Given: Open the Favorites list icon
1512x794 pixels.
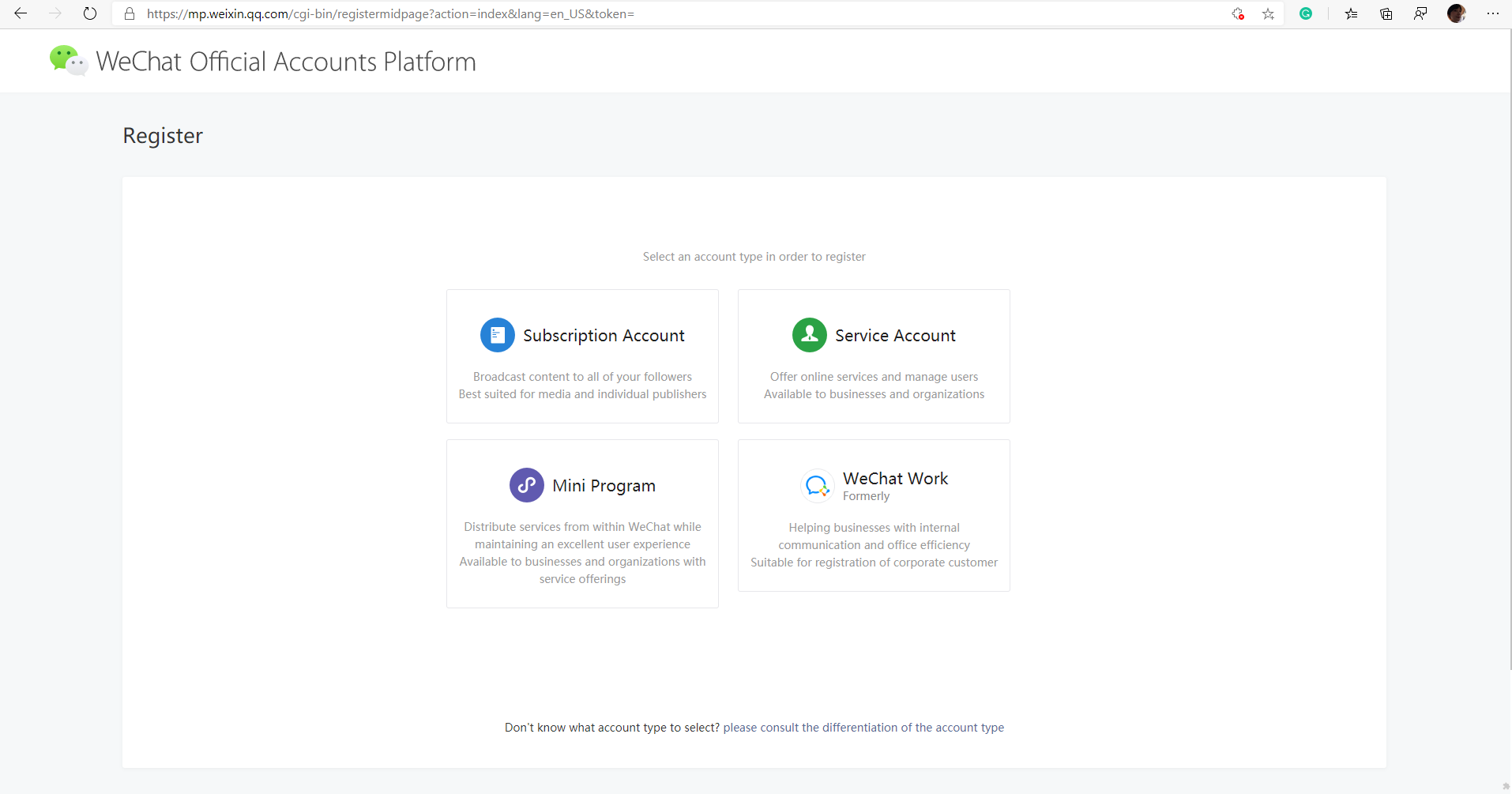Looking at the screenshot, I should [x=1352, y=13].
